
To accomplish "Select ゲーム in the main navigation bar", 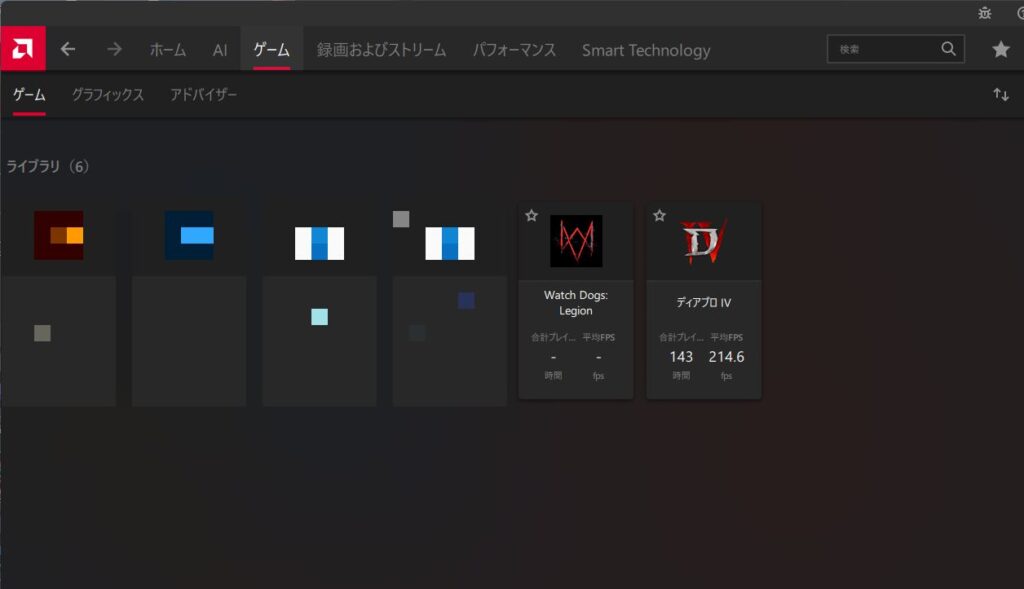I will point(272,50).
